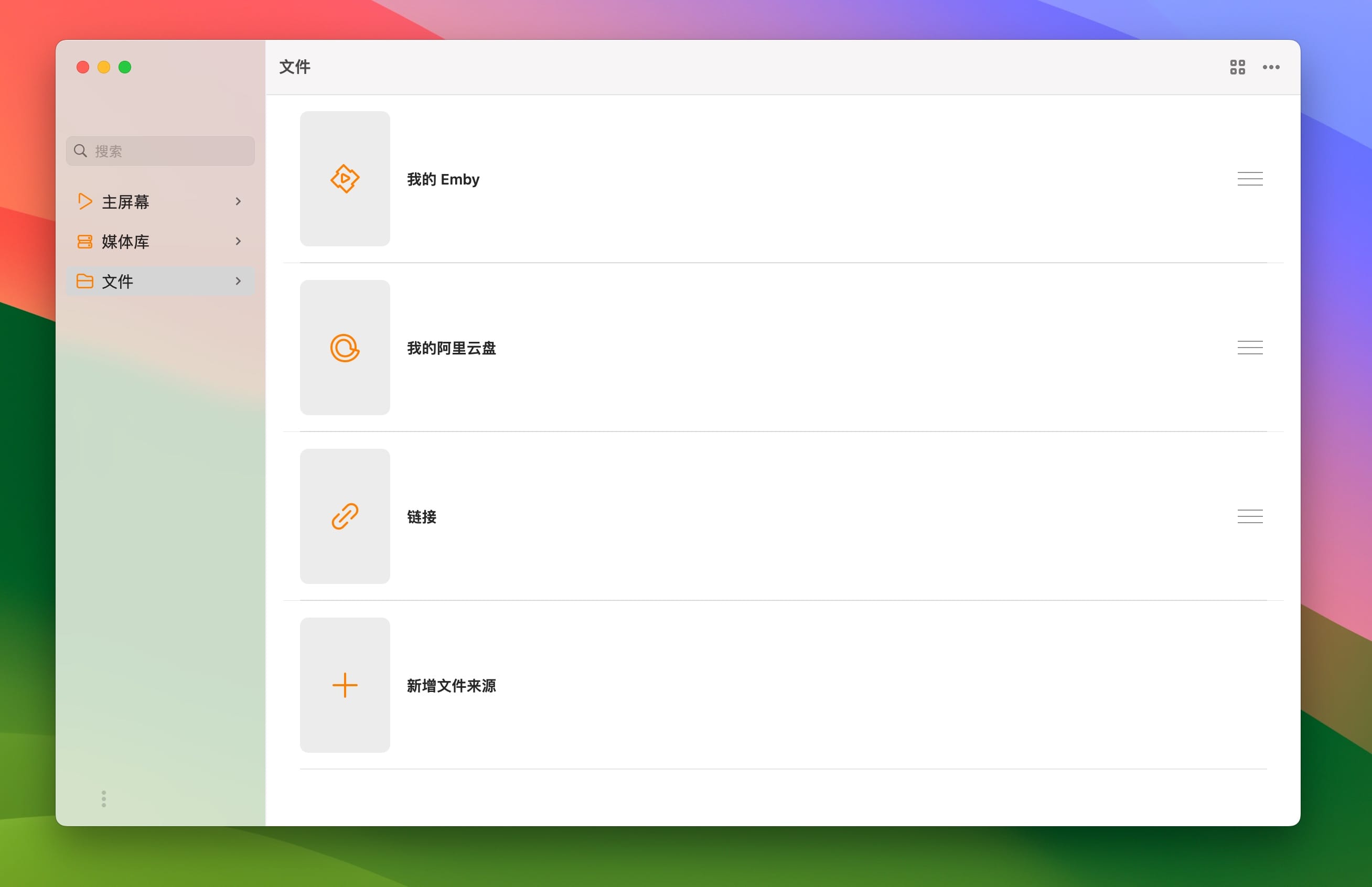Click the plus icon to add file source

(x=345, y=685)
